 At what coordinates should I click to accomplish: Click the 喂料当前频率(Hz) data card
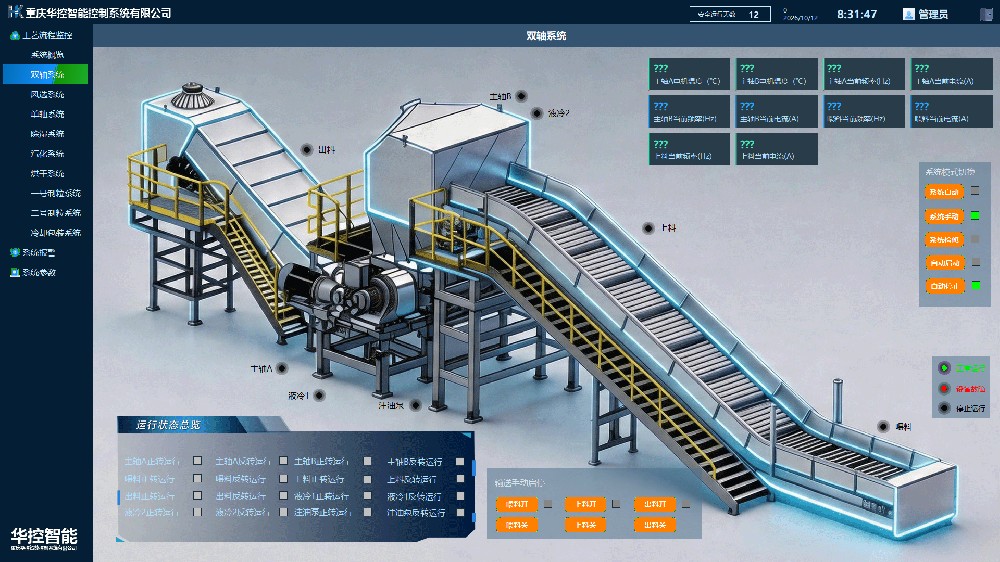864,112
